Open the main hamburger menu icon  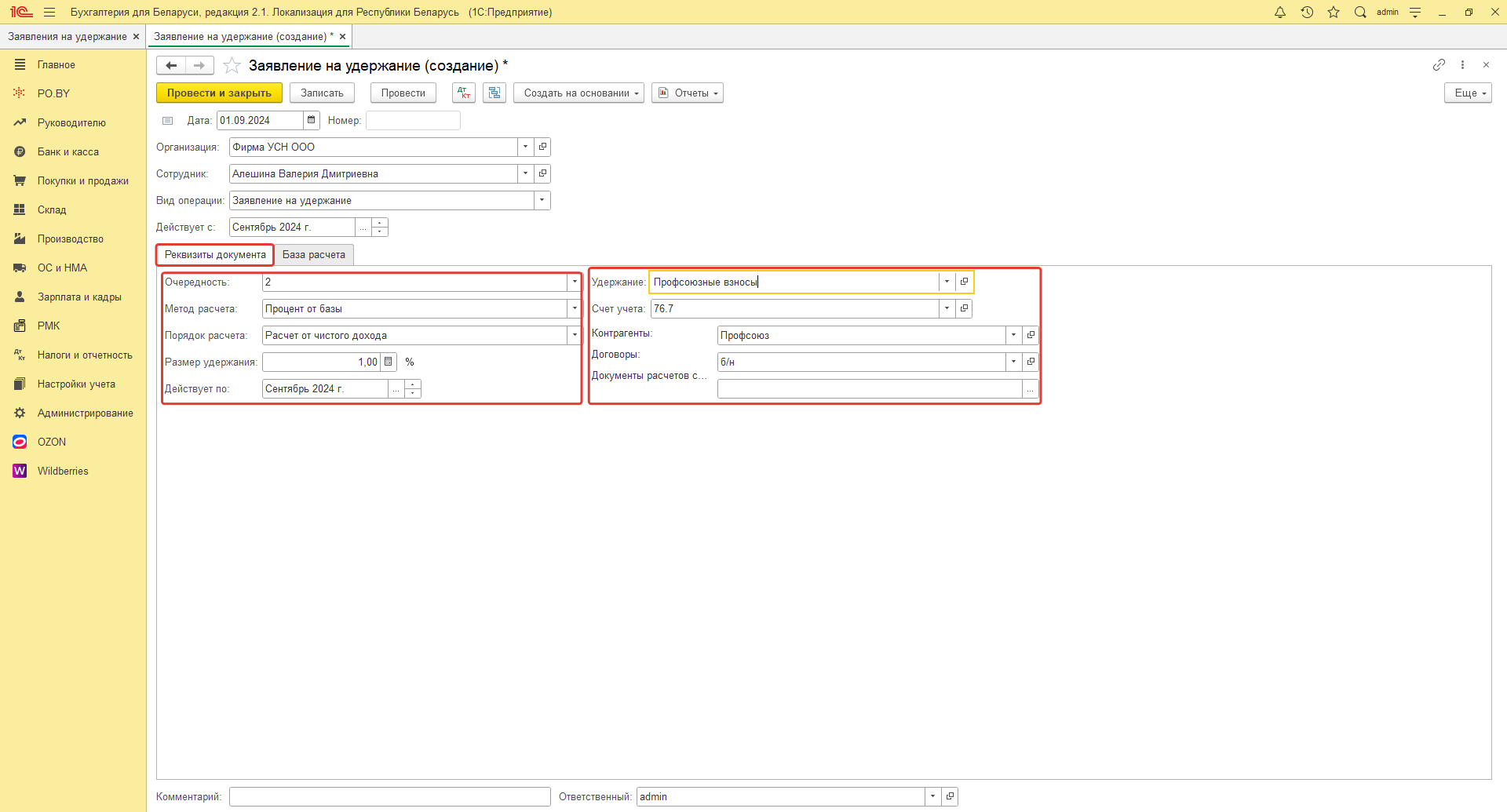point(49,12)
